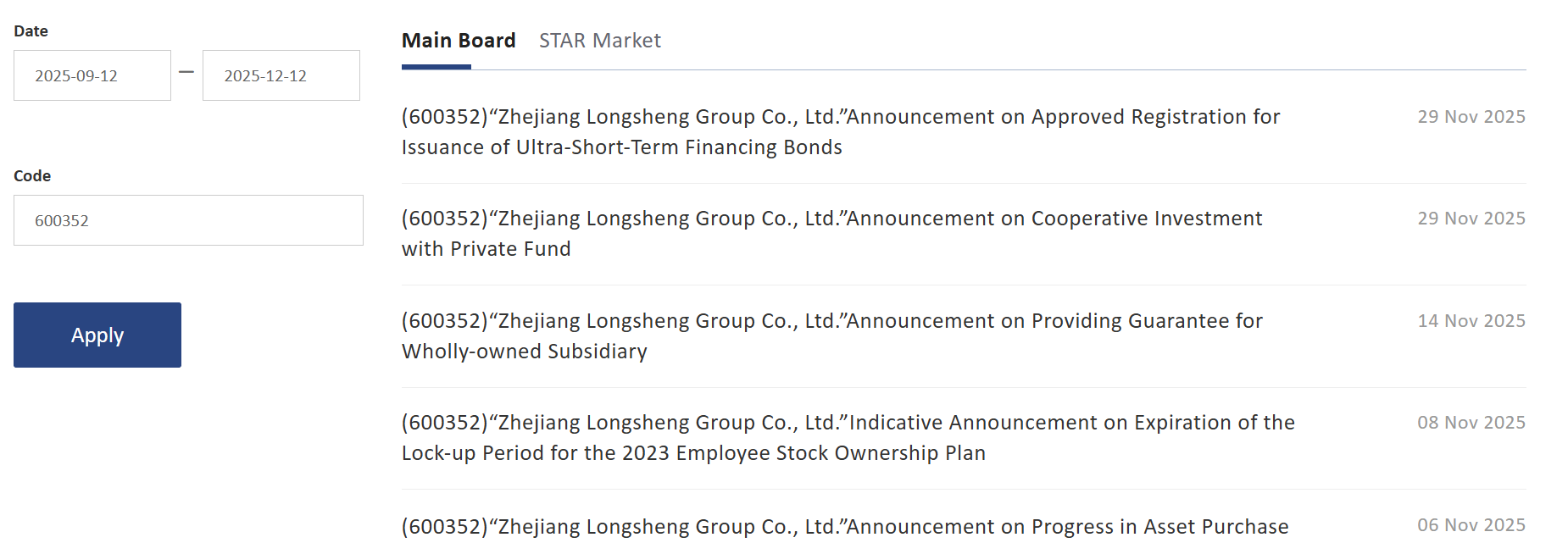The image size is (1568, 554).
Task: Click the 14 Nov 2025 date label
Action: (x=1471, y=321)
